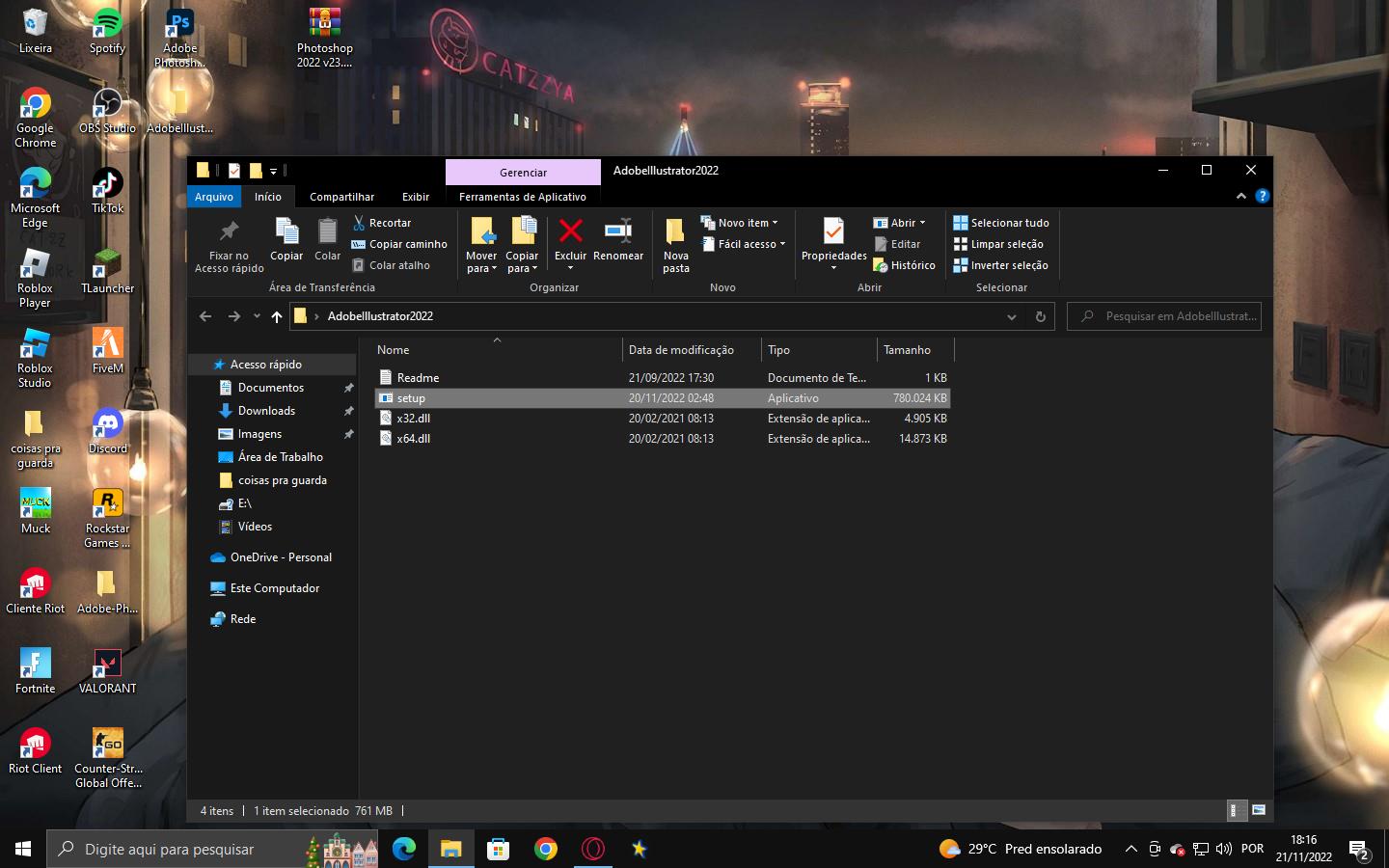The image size is (1389, 868).
Task: Open the Novo item dropdown
Action: tap(740, 223)
